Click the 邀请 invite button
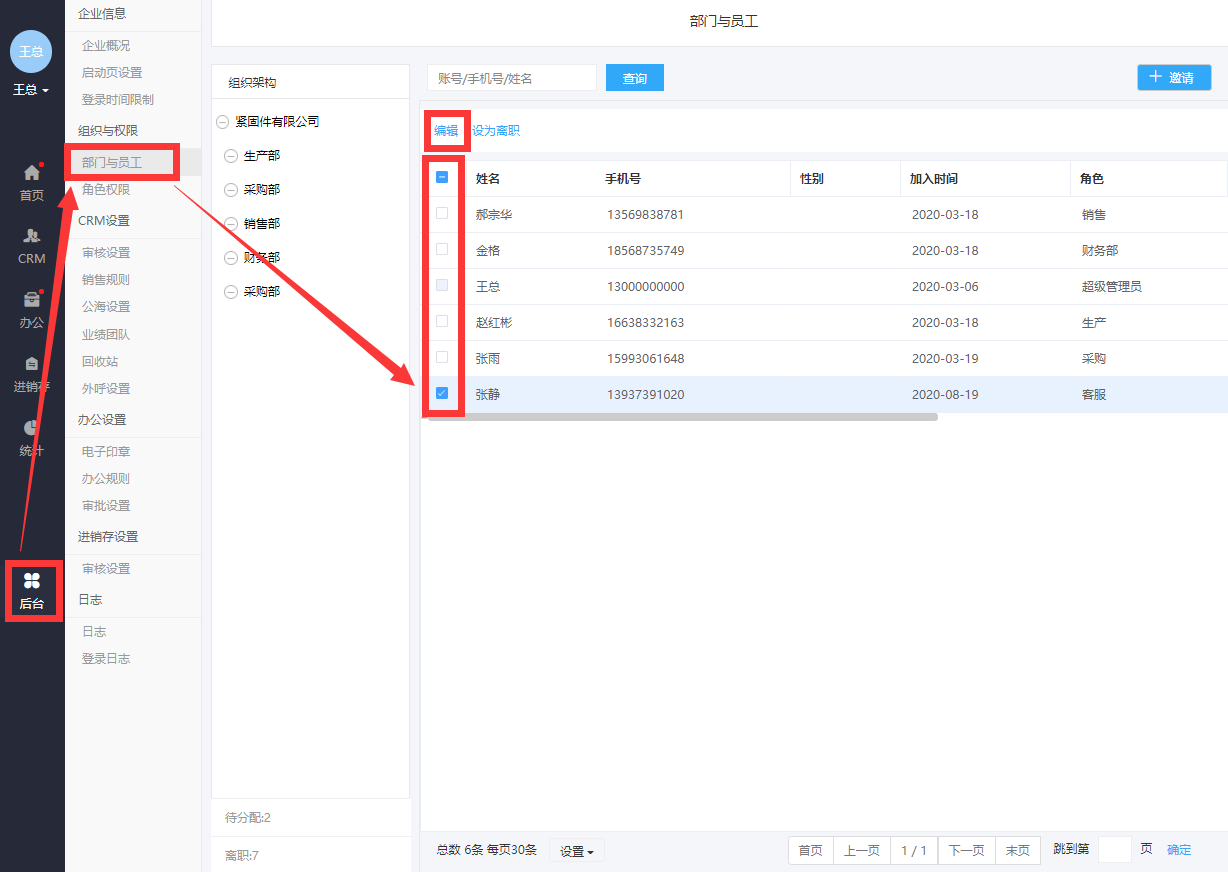Screen dimensions: 1228x872 click(1174, 77)
